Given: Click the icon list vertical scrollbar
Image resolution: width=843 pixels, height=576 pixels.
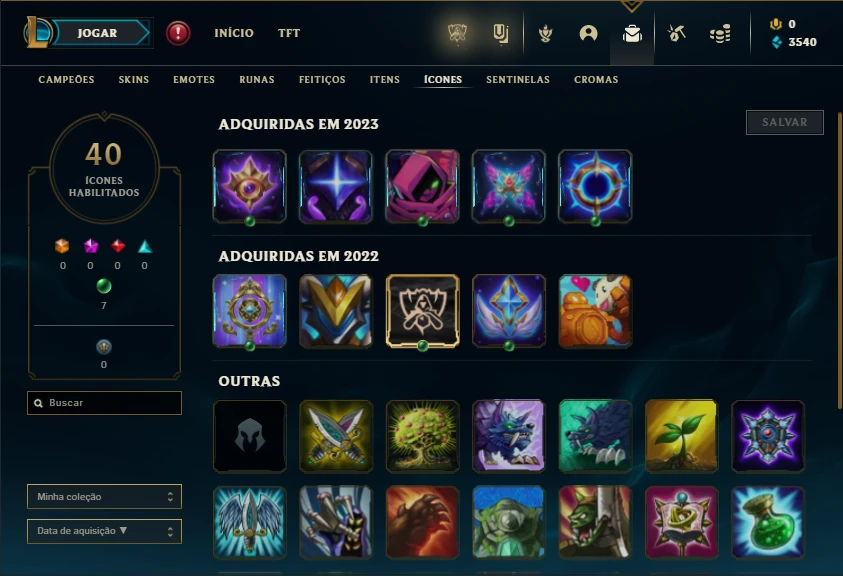Looking at the screenshot, I should click(840, 261).
